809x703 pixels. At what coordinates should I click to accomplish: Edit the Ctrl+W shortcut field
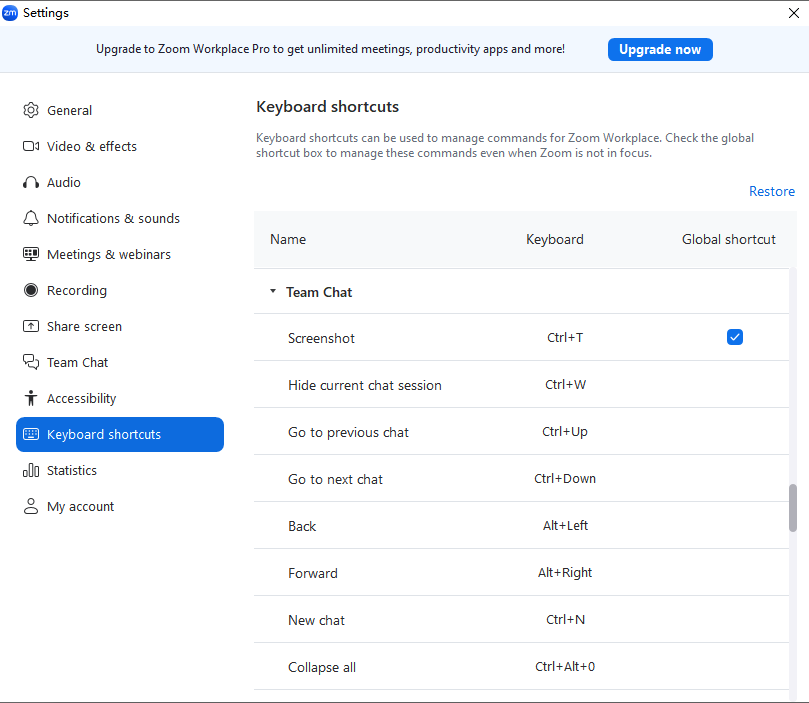565,385
